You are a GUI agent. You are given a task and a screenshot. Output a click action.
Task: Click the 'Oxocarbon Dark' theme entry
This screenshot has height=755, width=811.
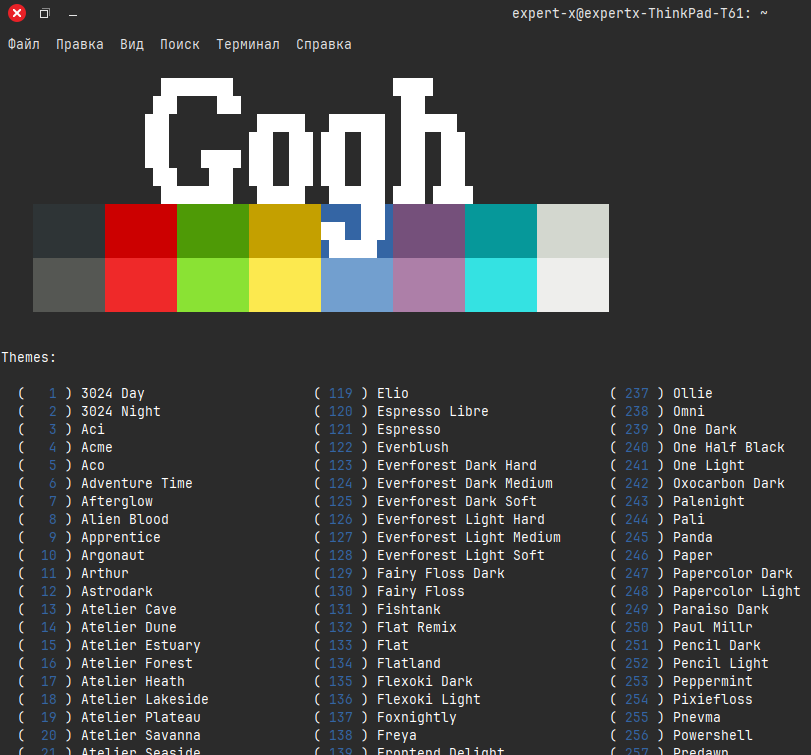click(x=728, y=484)
